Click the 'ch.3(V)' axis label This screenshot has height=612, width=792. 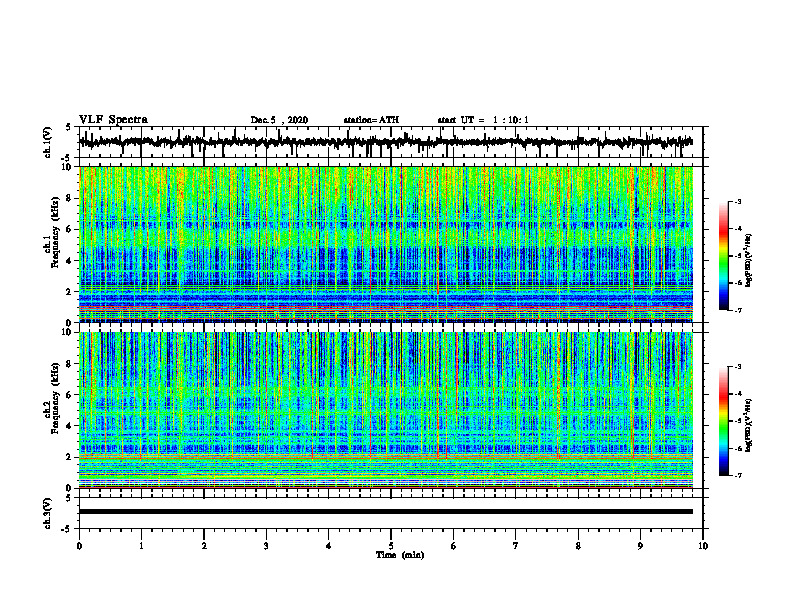[47, 514]
